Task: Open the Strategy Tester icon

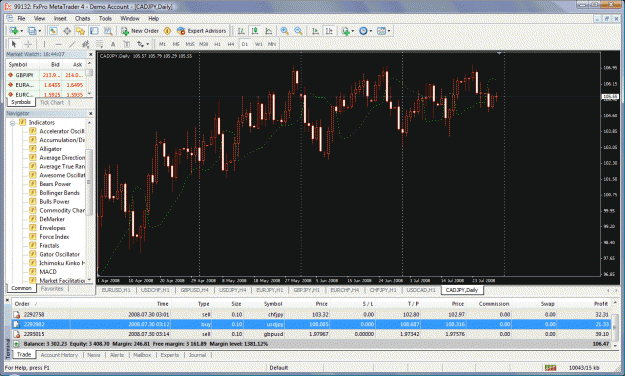Action: 108,31
